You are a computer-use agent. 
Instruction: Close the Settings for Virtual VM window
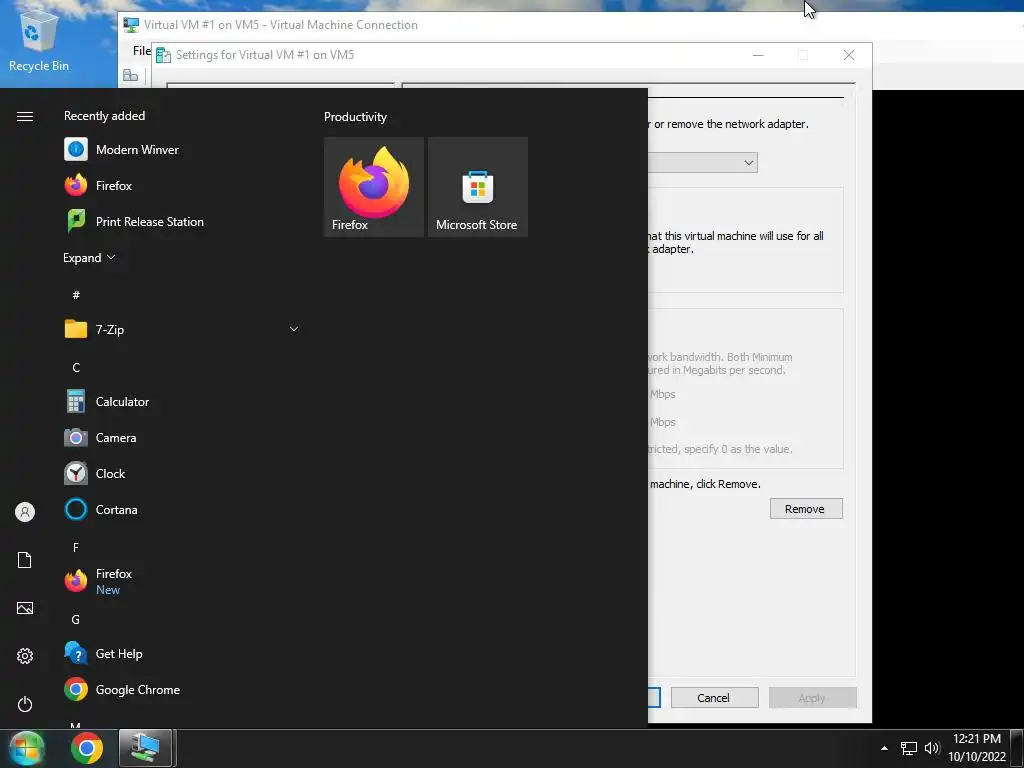tap(849, 55)
